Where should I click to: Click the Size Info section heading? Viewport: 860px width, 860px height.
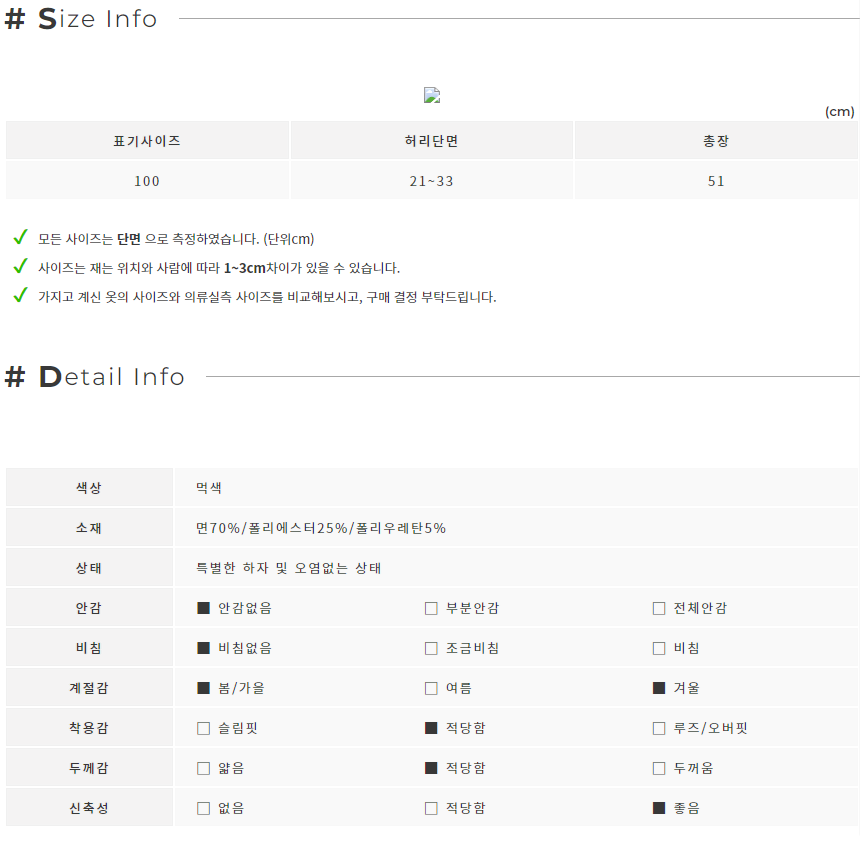click(81, 19)
